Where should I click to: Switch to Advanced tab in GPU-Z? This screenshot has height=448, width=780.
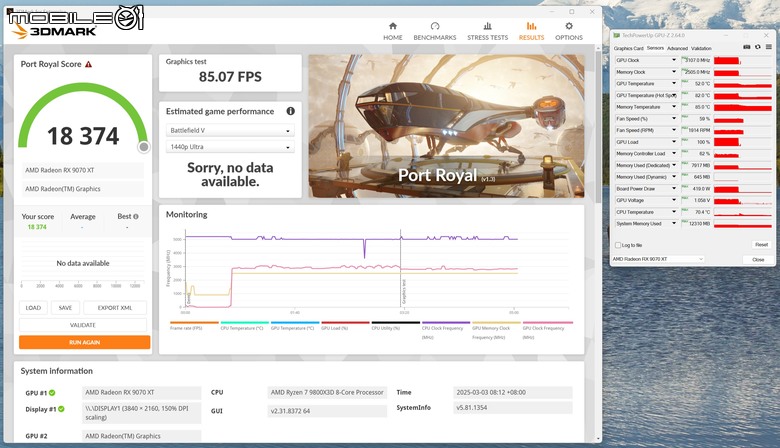tap(677, 48)
